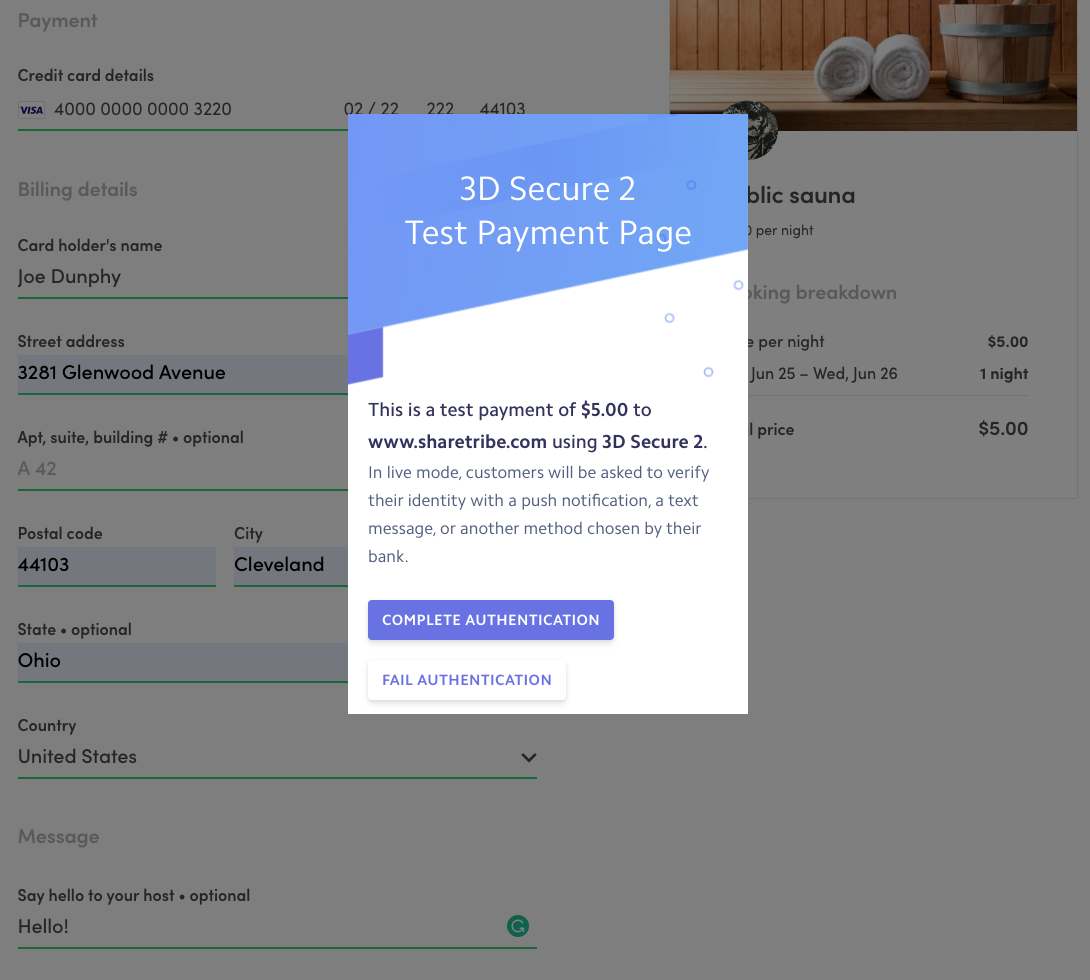Click the Complete Authentication button
This screenshot has height=980, width=1090.
click(490, 620)
